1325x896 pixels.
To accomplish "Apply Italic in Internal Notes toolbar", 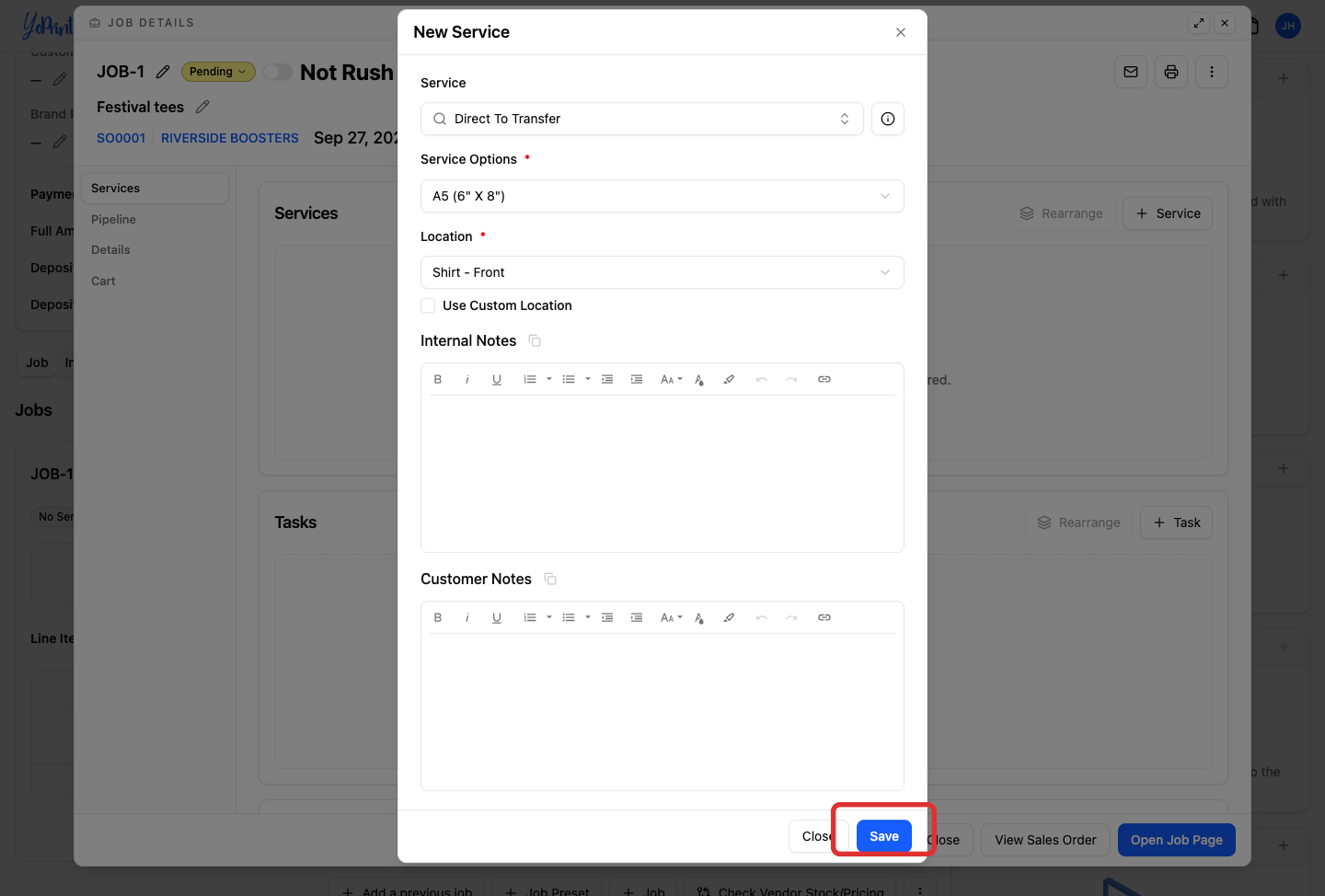I will click(467, 379).
